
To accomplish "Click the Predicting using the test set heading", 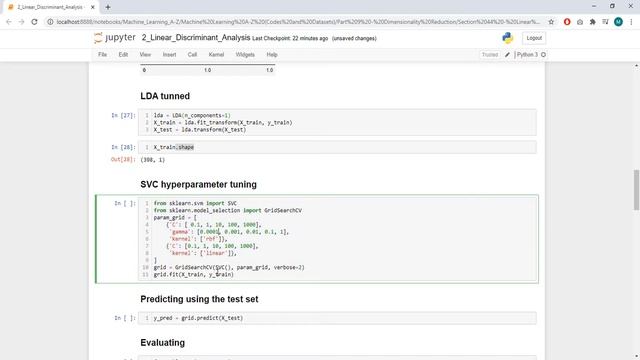I will tap(199, 299).
